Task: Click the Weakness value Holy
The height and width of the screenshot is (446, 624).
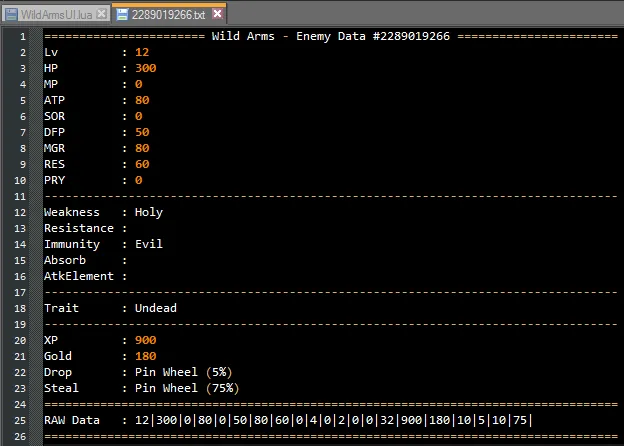Action: point(149,212)
